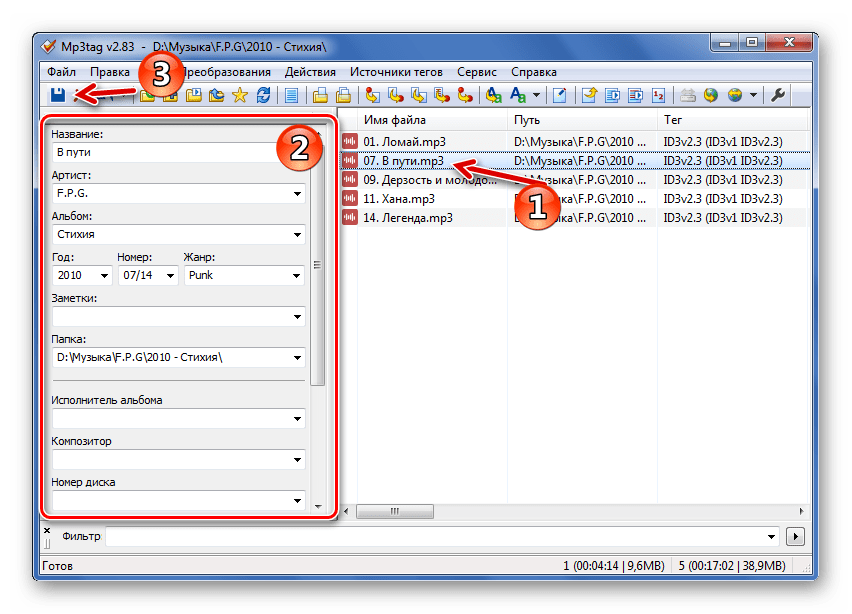Open the options wrench icon
Image resolution: width=852 pixels, height=614 pixels.
tap(779, 96)
